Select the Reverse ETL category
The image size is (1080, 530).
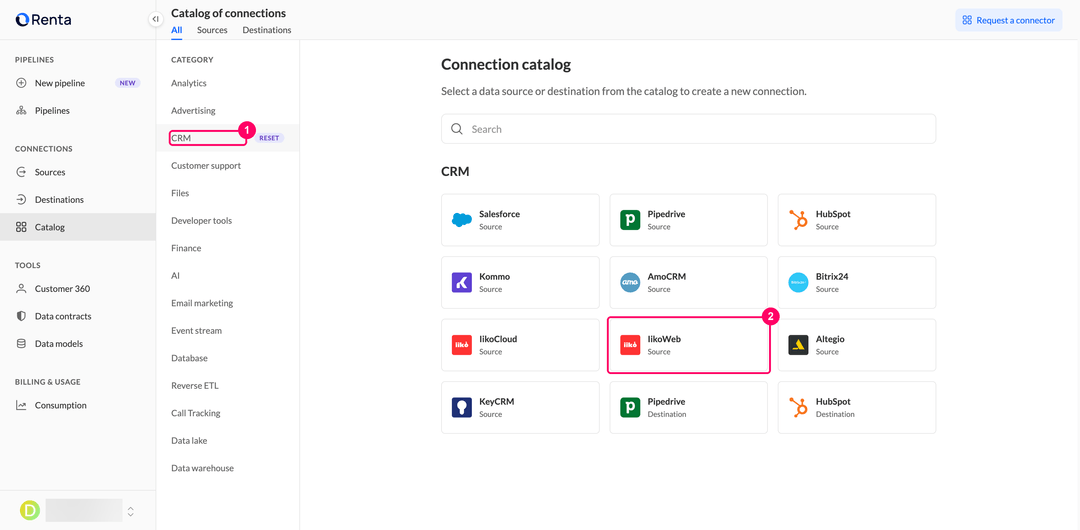click(x=195, y=386)
